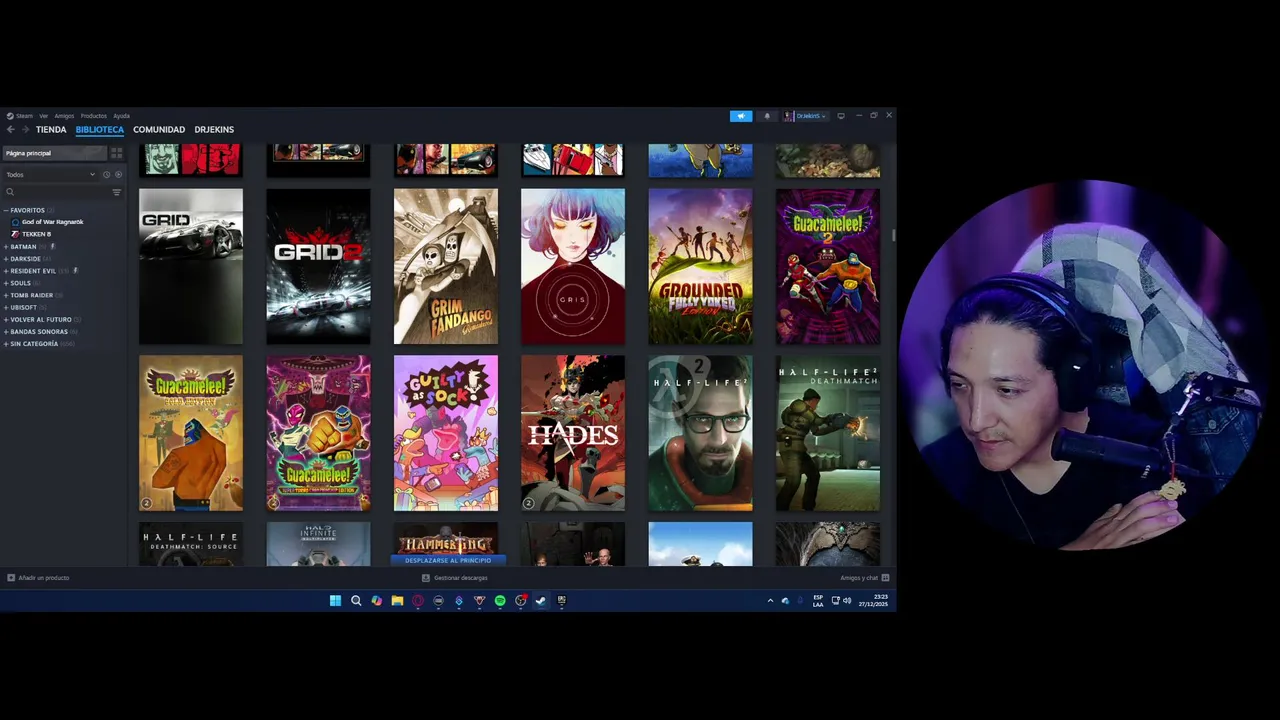
Task: Click the Página principal button
Action: click(55, 153)
